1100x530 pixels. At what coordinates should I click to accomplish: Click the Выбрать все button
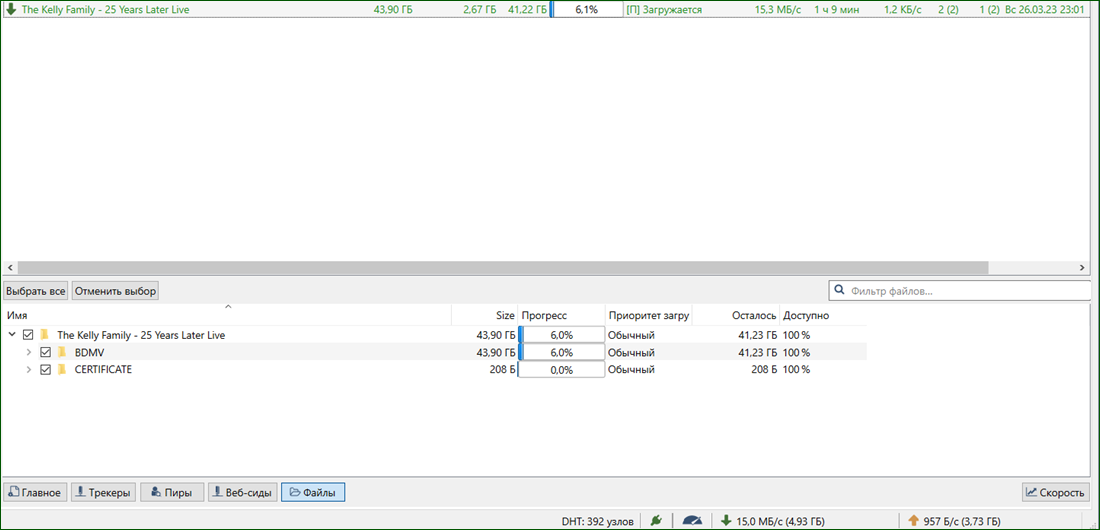[x=36, y=291]
